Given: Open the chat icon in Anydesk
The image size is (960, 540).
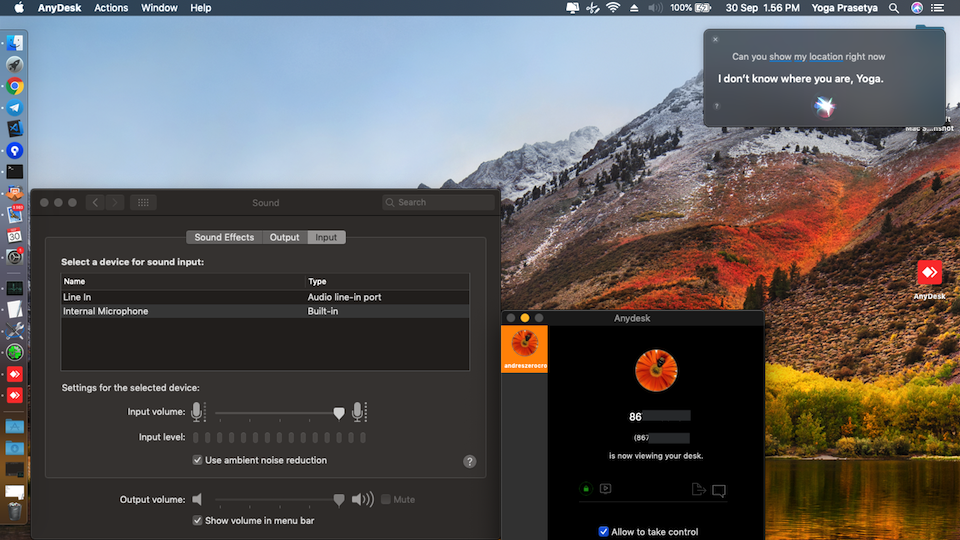Looking at the screenshot, I should tap(719, 490).
